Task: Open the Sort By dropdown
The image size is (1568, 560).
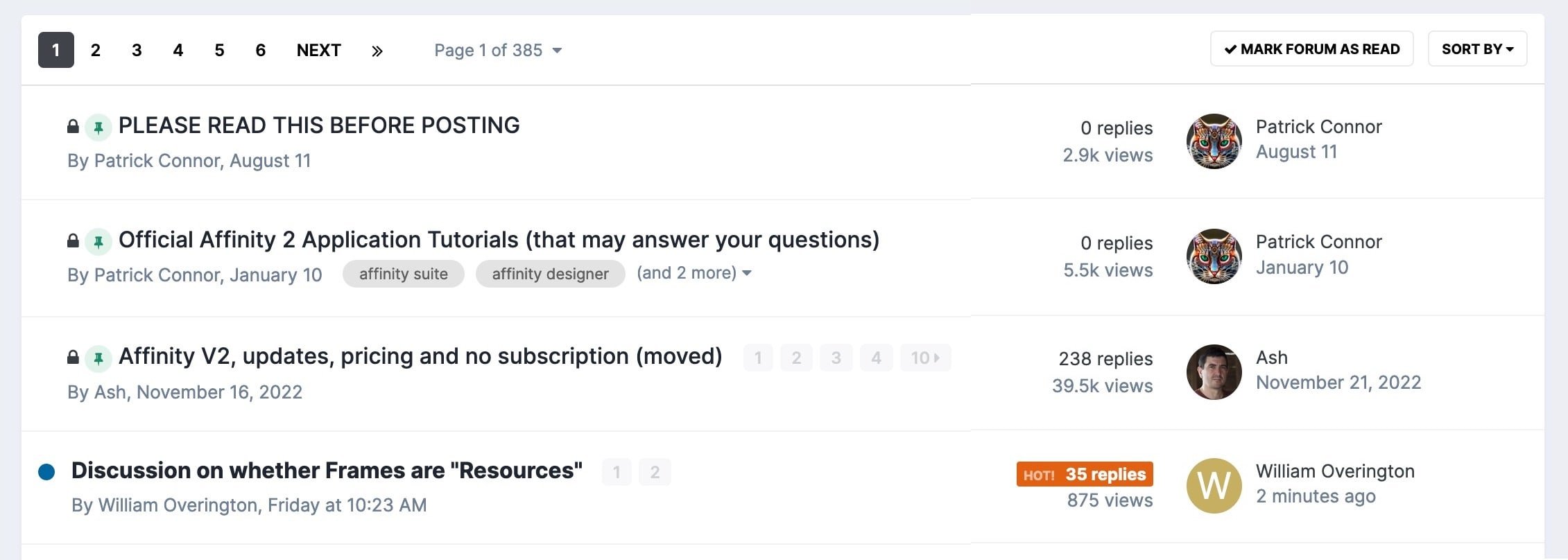Action: tap(1477, 49)
